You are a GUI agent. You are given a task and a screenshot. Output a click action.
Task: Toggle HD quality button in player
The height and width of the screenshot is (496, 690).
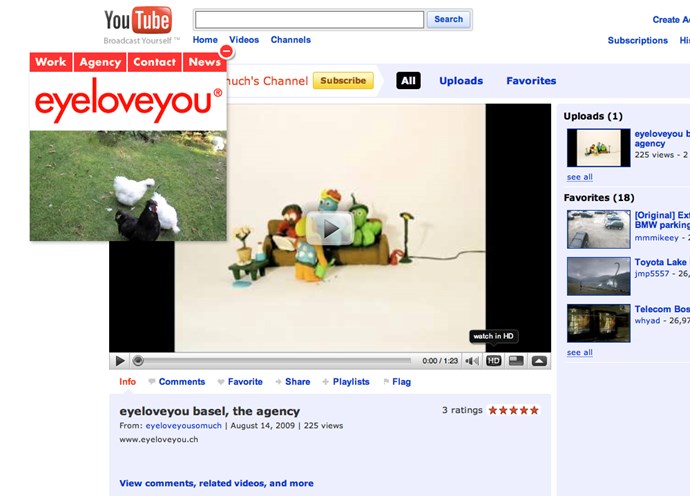493,361
